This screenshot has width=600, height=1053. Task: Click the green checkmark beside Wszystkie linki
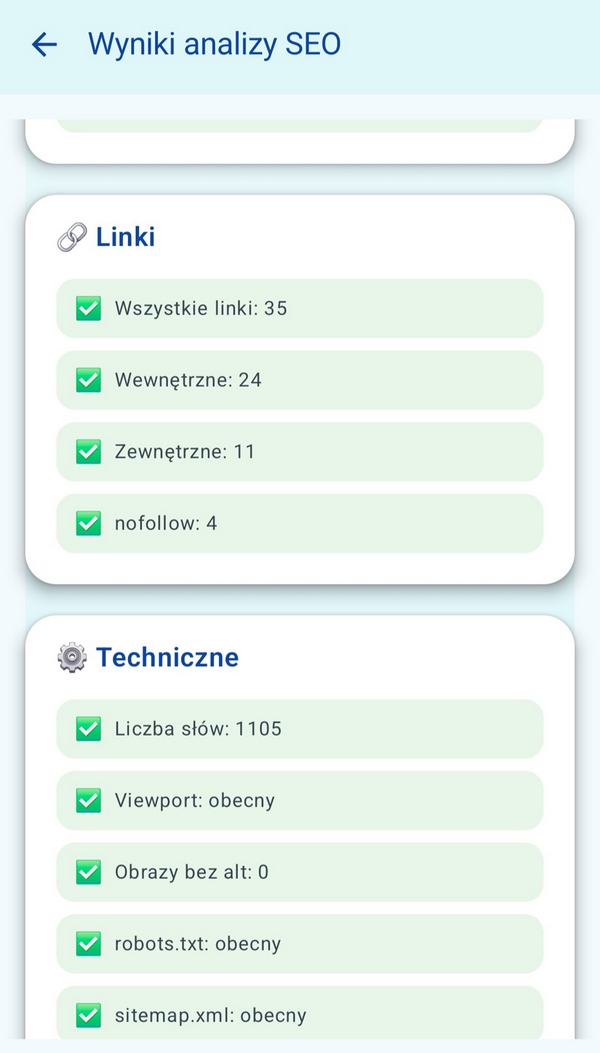(x=88, y=308)
